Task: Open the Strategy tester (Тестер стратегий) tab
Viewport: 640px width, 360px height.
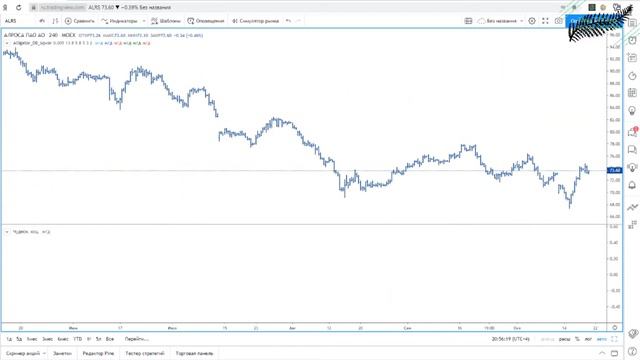Action: coord(145,353)
